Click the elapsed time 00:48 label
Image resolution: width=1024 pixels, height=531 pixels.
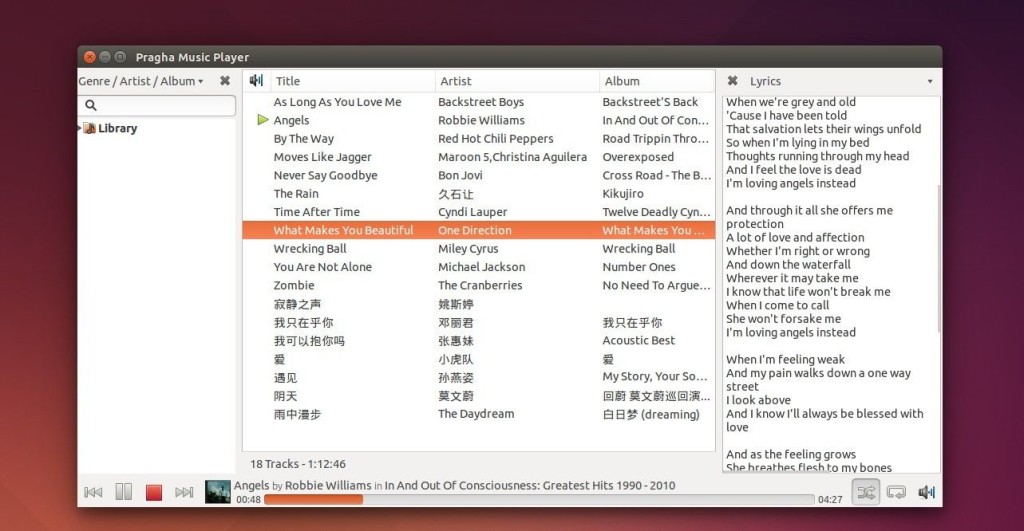point(248,500)
